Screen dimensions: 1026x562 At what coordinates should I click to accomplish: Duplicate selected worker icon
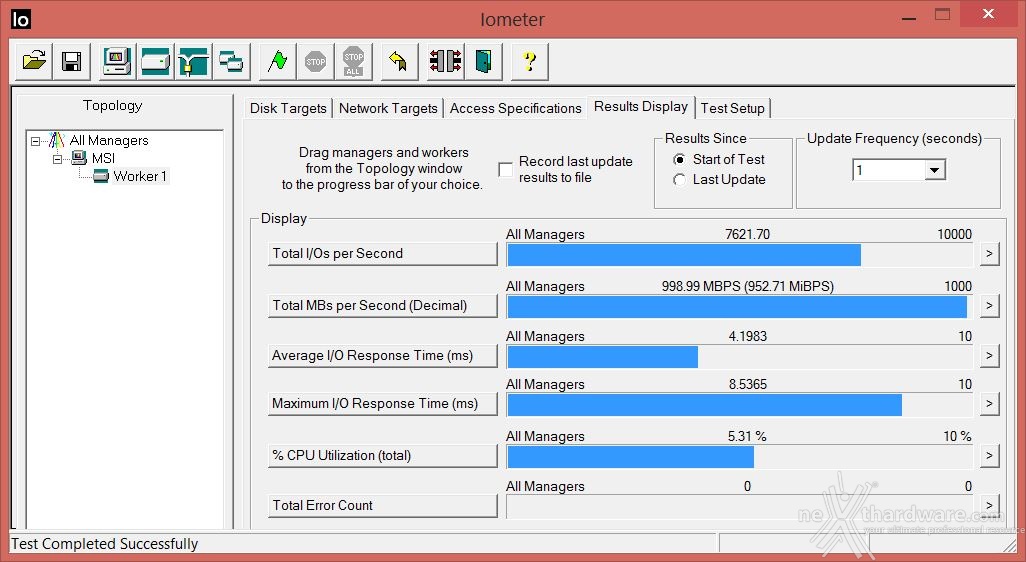coord(232,61)
